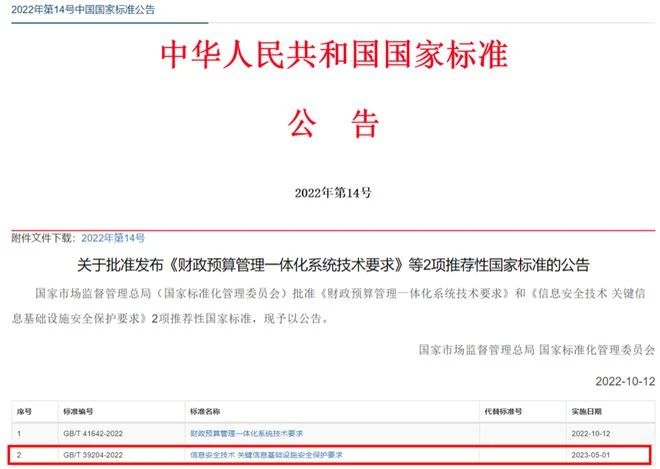Select the 2022年第14号中国国家标准公告 tab heading
Image resolution: width=660 pixels, height=469 pixels.
[x=83, y=9]
